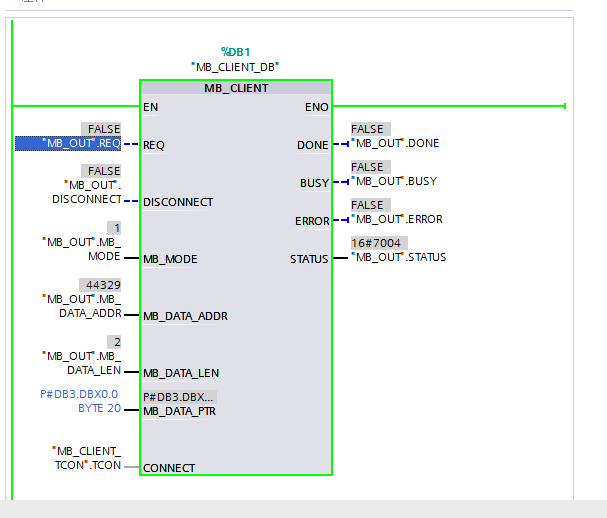Click the BUSY output pin label
Image resolution: width=607 pixels, height=518 pixels.
point(314,183)
